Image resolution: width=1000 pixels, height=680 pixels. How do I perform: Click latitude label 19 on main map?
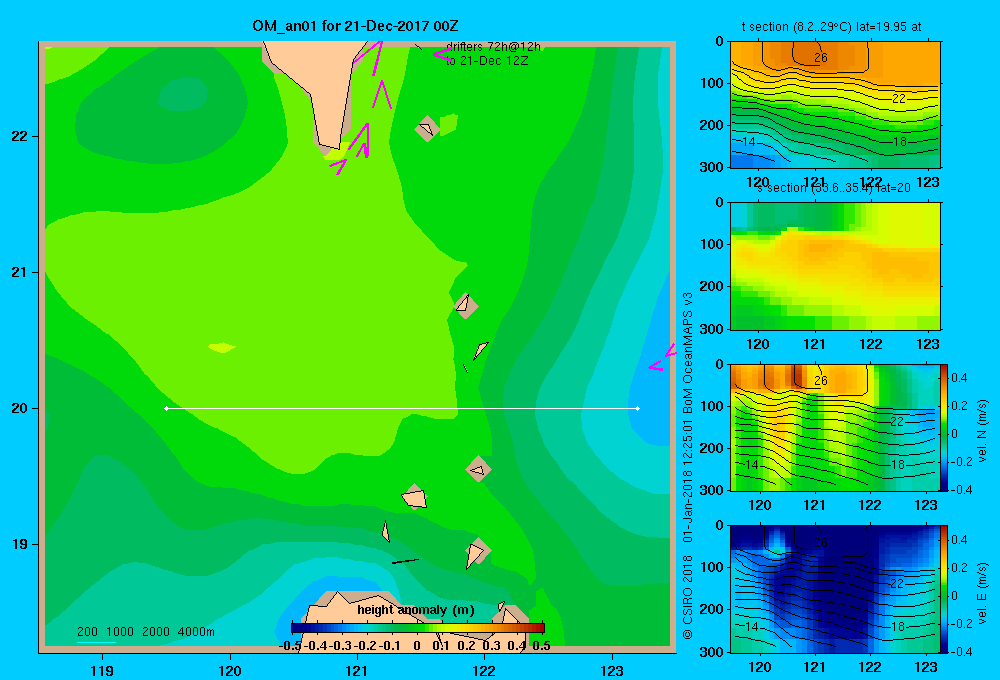[20, 544]
